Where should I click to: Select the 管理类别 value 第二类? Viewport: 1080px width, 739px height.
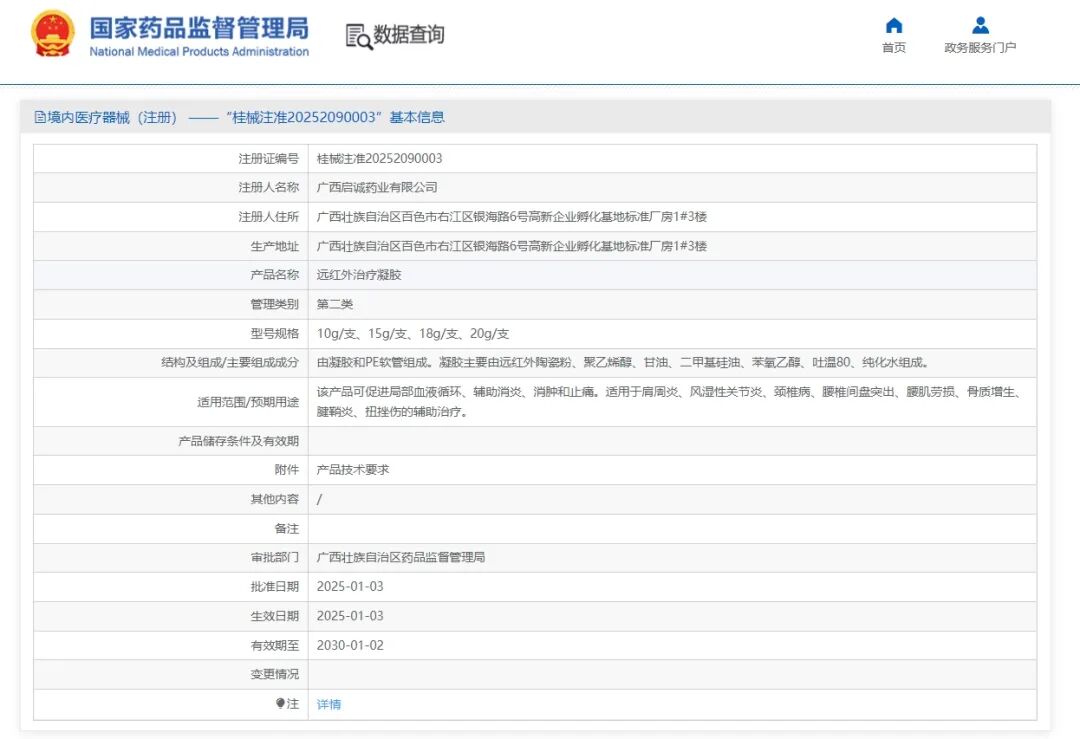[x=336, y=304]
